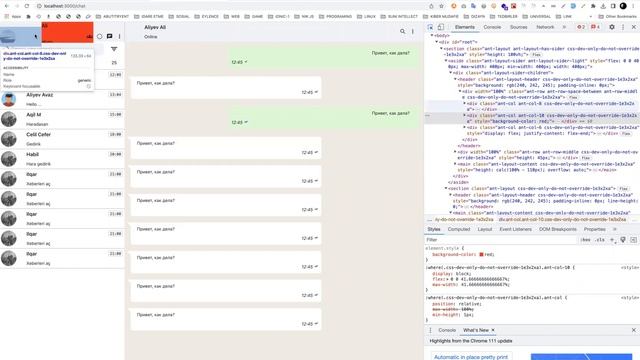Close the DevTools bottom drawer

tap(633, 330)
